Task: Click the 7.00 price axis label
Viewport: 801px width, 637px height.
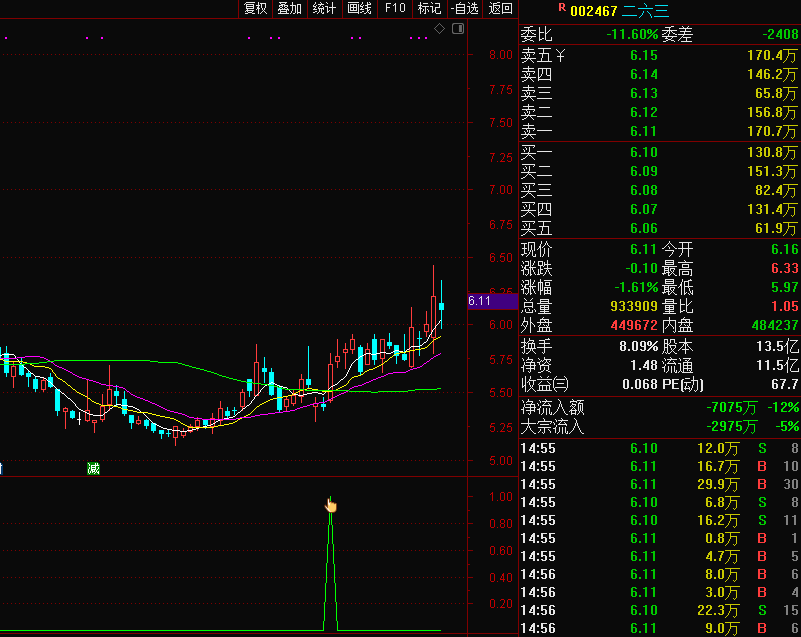Action: [x=501, y=190]
